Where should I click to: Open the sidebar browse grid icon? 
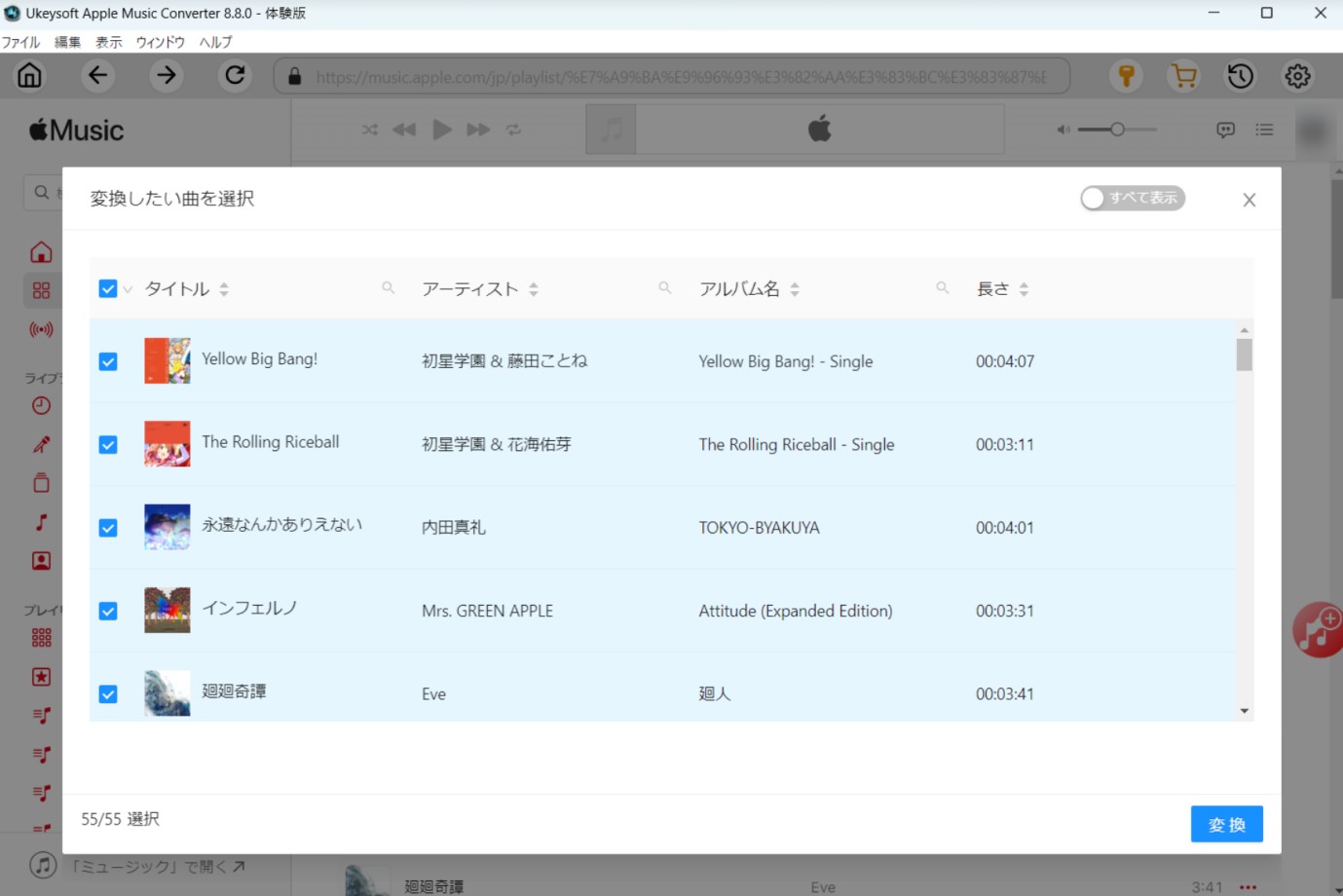tap(41, 290)
